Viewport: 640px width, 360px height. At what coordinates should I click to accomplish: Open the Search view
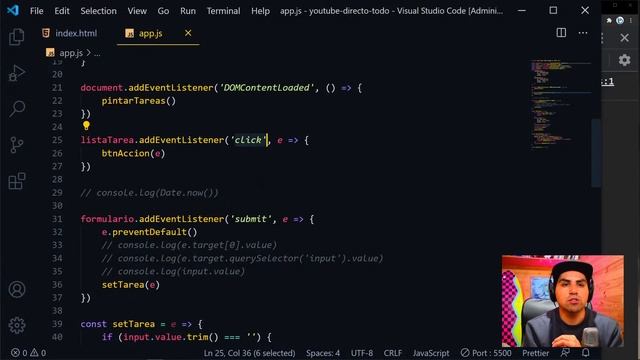(17, 109)
